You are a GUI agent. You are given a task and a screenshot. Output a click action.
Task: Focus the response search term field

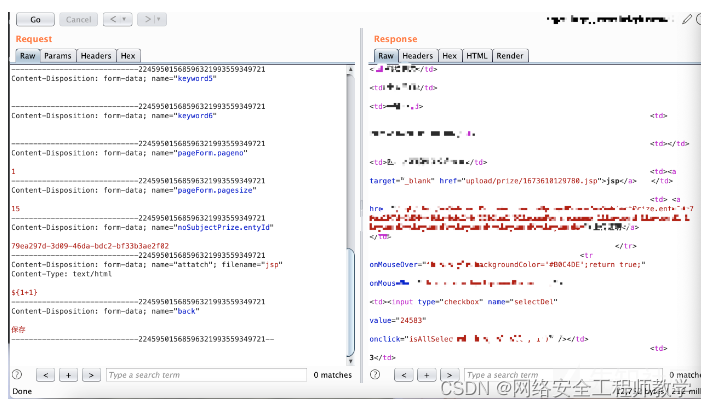(563, 375)
